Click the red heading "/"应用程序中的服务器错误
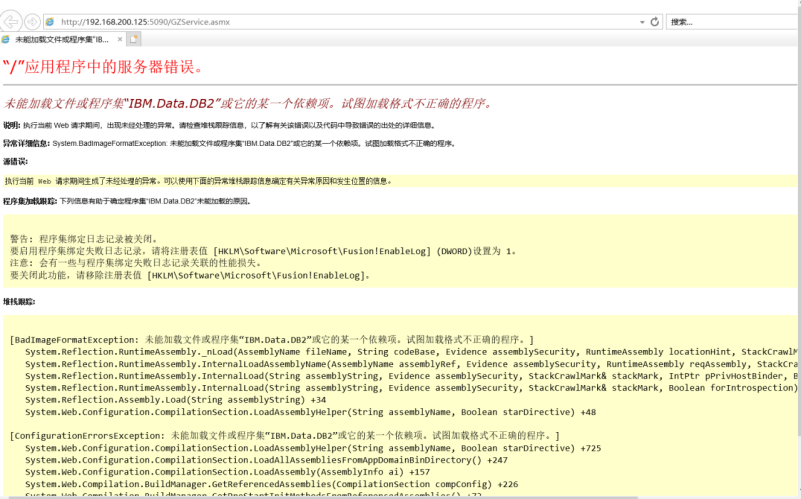Image resolution: width=801 pixels, height=499 pixels. tap(103, 67)
